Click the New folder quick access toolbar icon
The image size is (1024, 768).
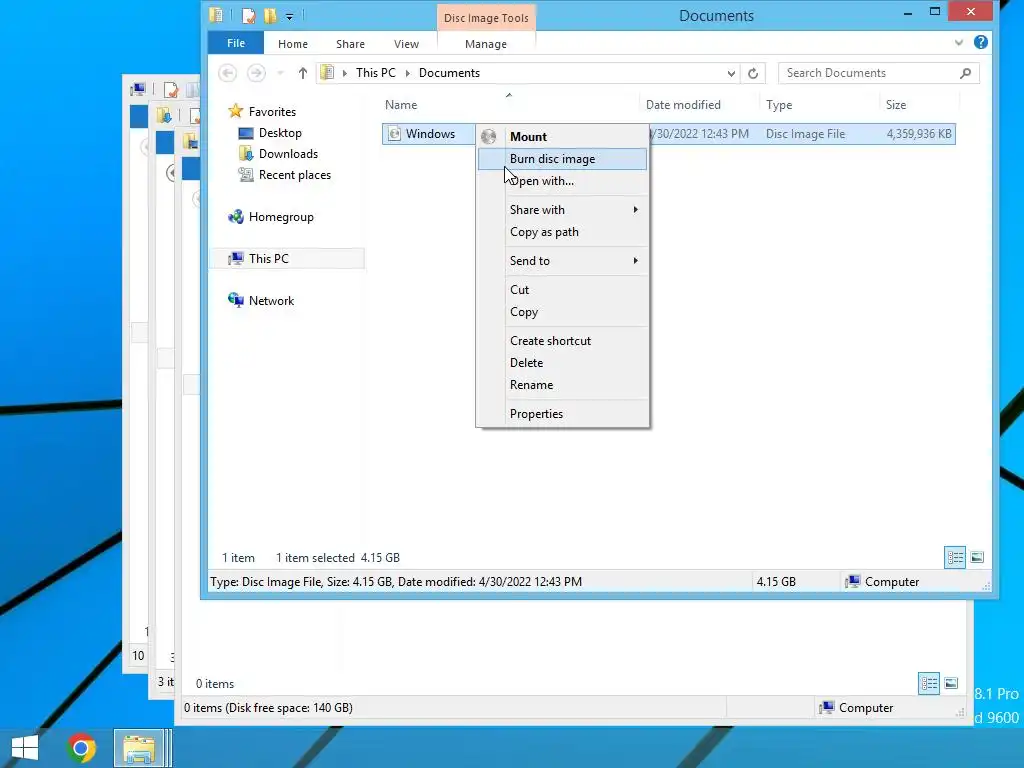(270, 16)
